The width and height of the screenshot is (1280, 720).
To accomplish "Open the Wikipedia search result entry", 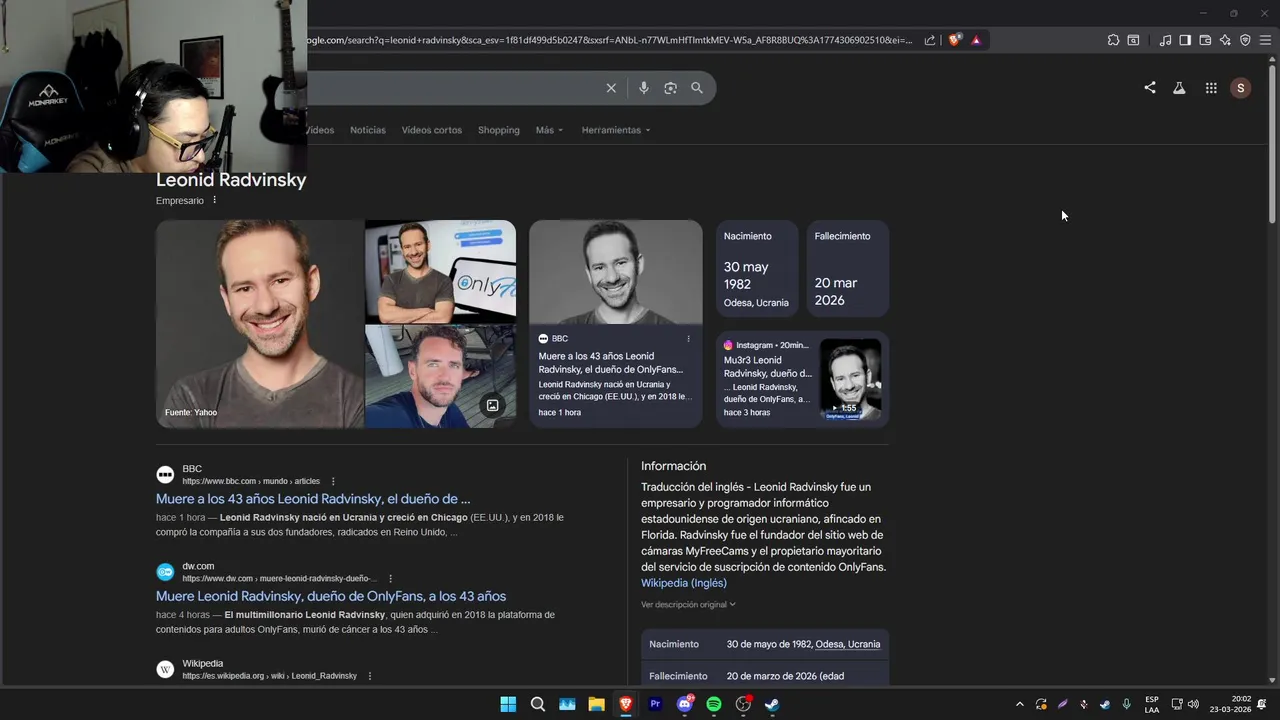I will [269, 670].
